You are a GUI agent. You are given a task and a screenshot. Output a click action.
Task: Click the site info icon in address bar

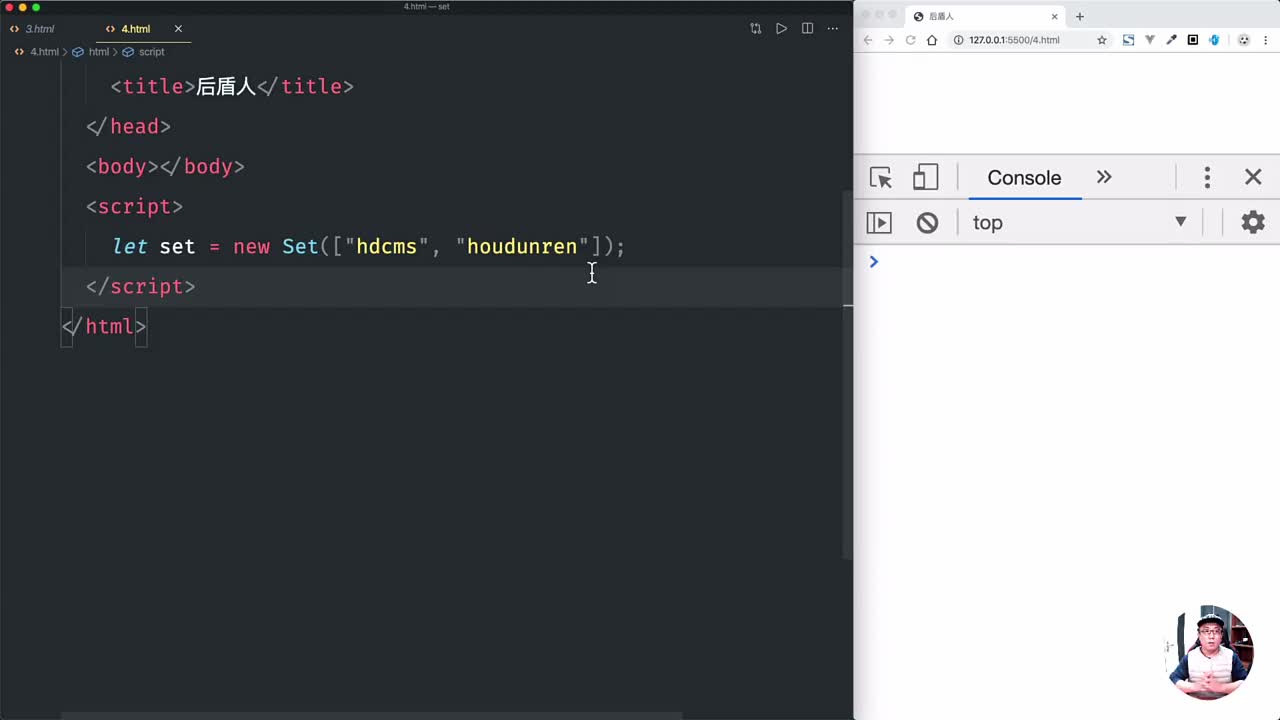[x=958, y=40]
